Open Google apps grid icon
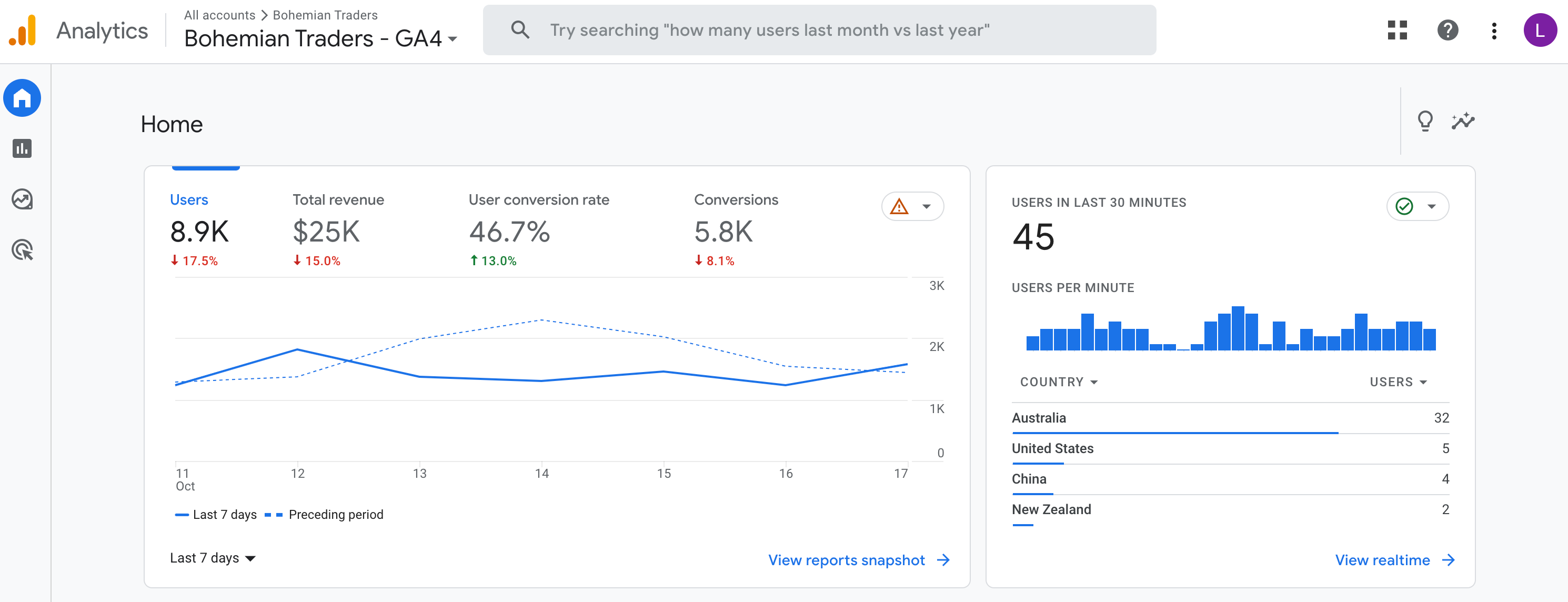 [x=1398, y=31]
